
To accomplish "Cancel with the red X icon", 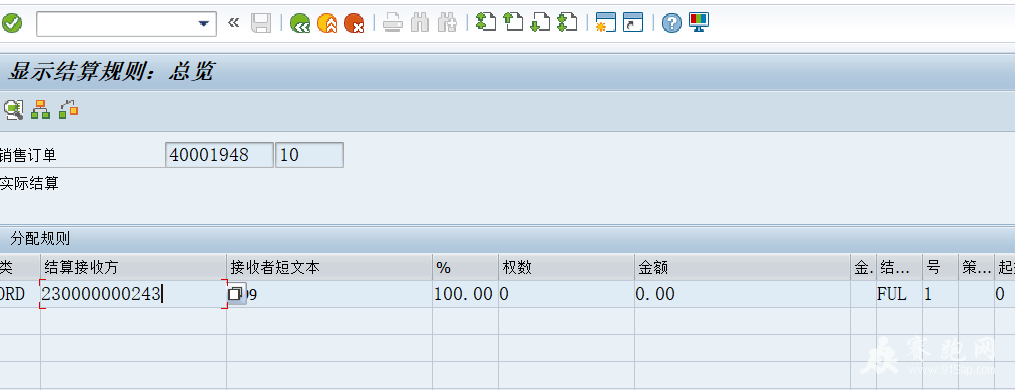I will click(354, 24).
